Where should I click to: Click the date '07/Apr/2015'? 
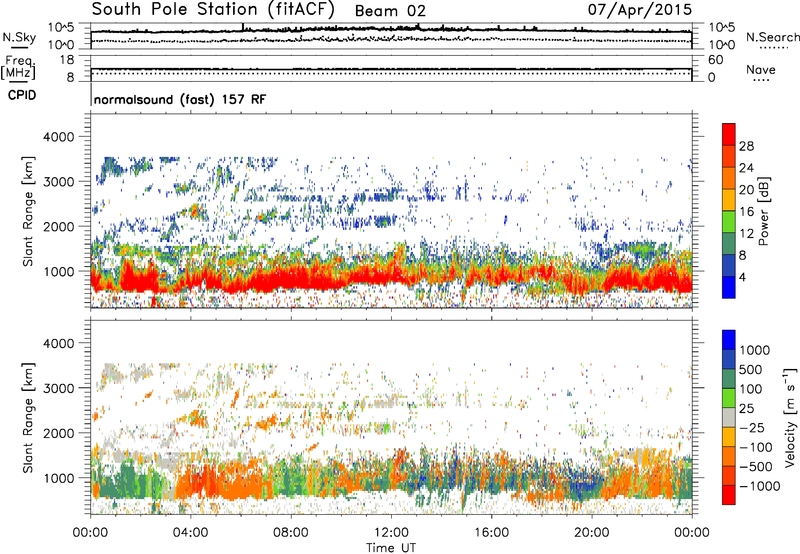point(640,9)
